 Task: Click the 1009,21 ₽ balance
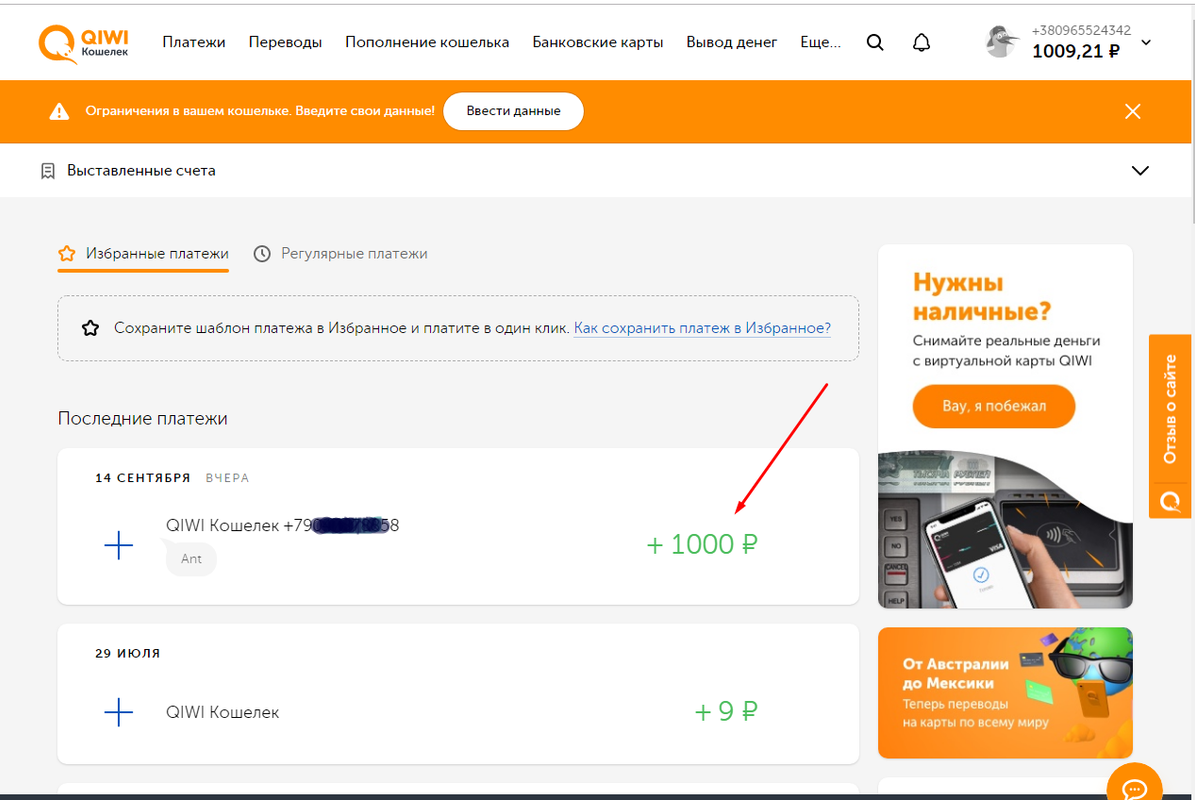coord(1075,51)
